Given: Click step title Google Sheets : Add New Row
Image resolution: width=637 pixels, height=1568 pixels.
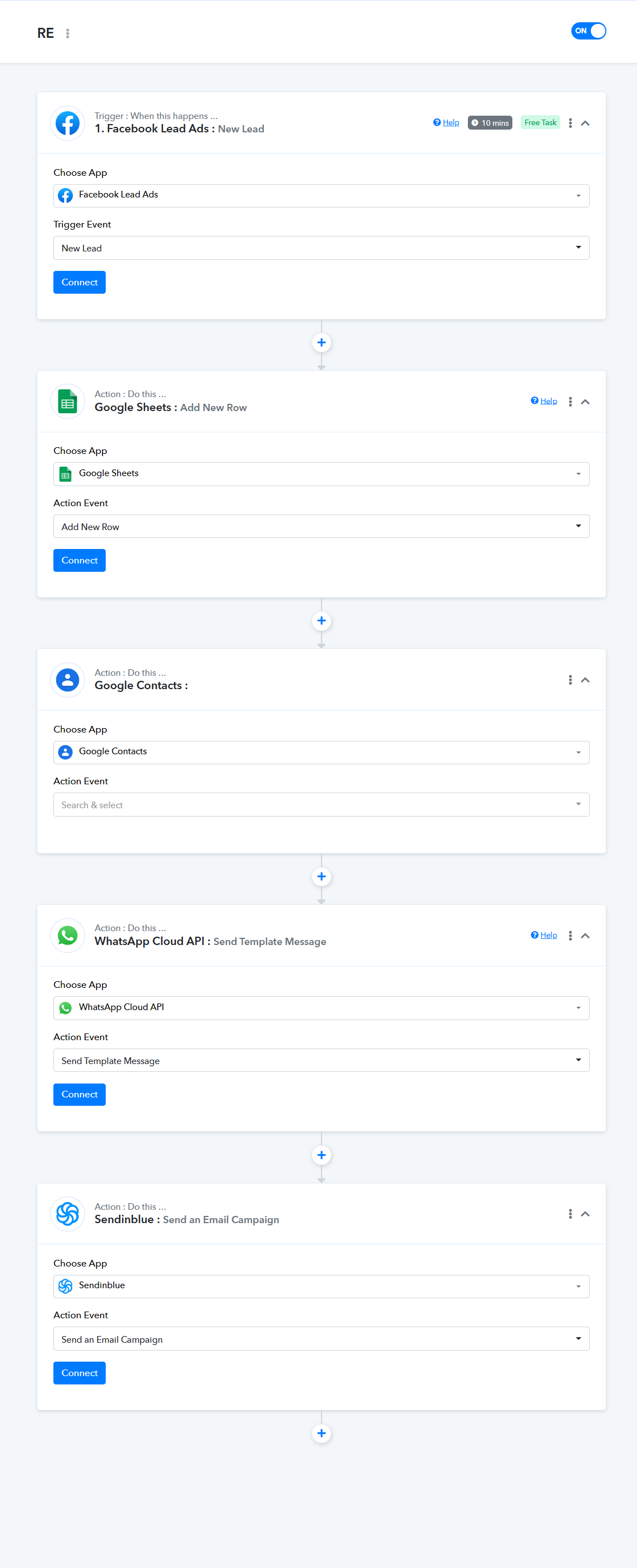Looking at the screenshot, I should (x=171, y=408).
